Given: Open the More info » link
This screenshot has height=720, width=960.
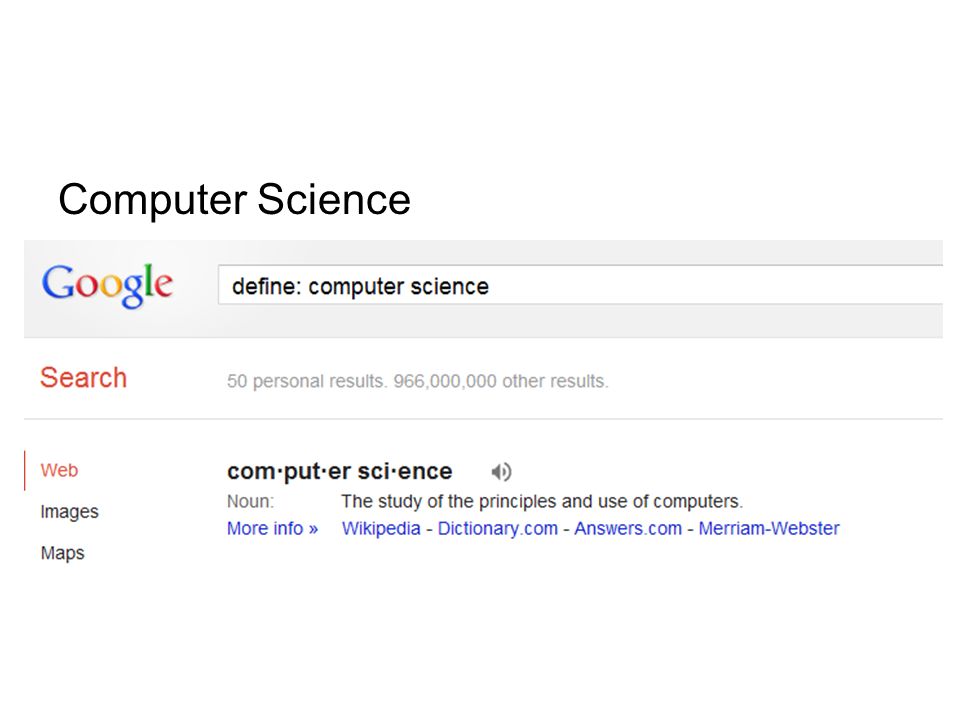Looking at the screenshot, I should [x=272, y=528].
